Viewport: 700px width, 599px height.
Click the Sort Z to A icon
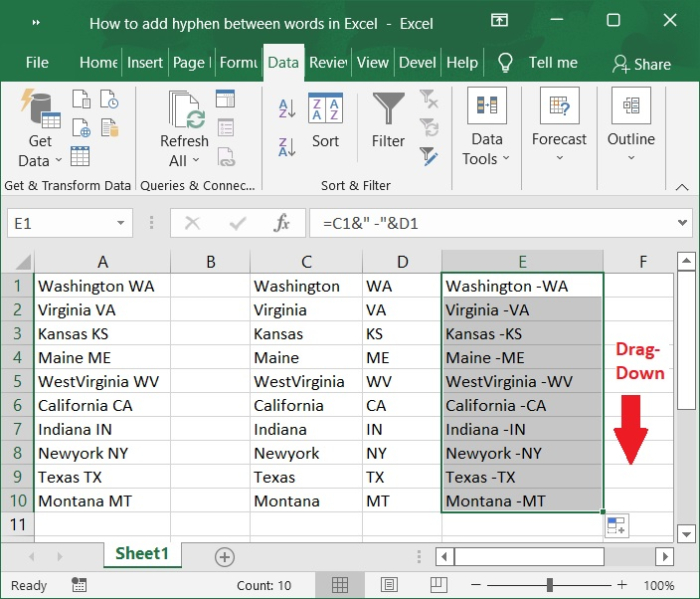287,146
